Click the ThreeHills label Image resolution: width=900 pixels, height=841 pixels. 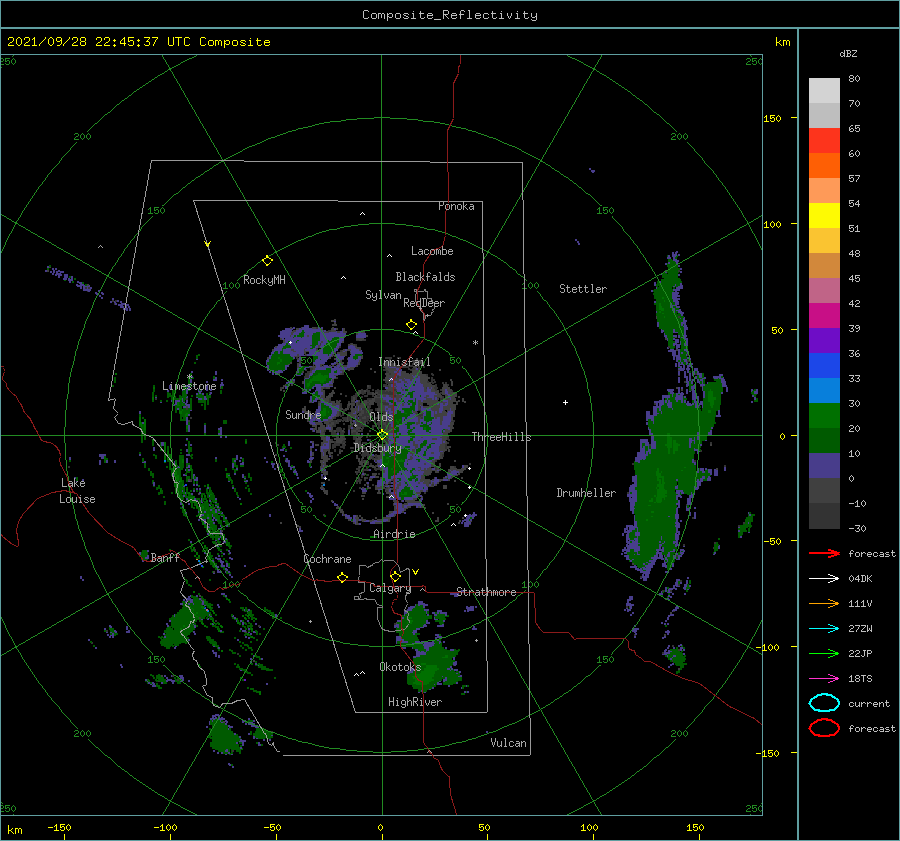[502, 437]
